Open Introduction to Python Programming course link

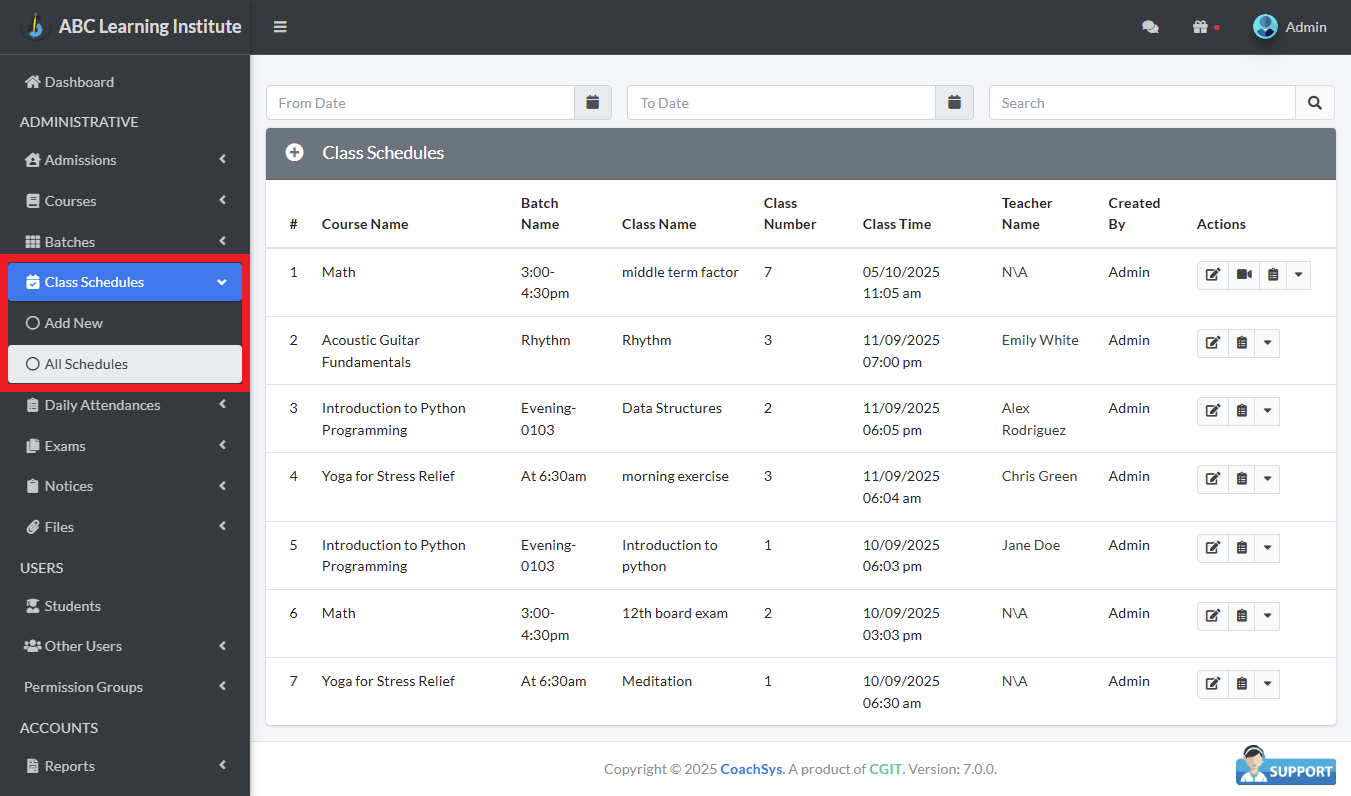[x=393, y=418]
